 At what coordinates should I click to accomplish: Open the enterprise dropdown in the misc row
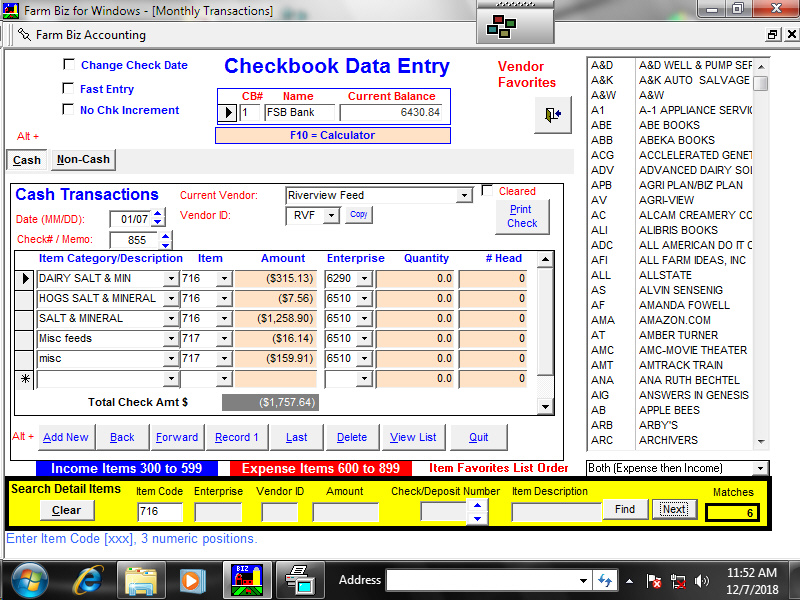[x=364, y=358]
